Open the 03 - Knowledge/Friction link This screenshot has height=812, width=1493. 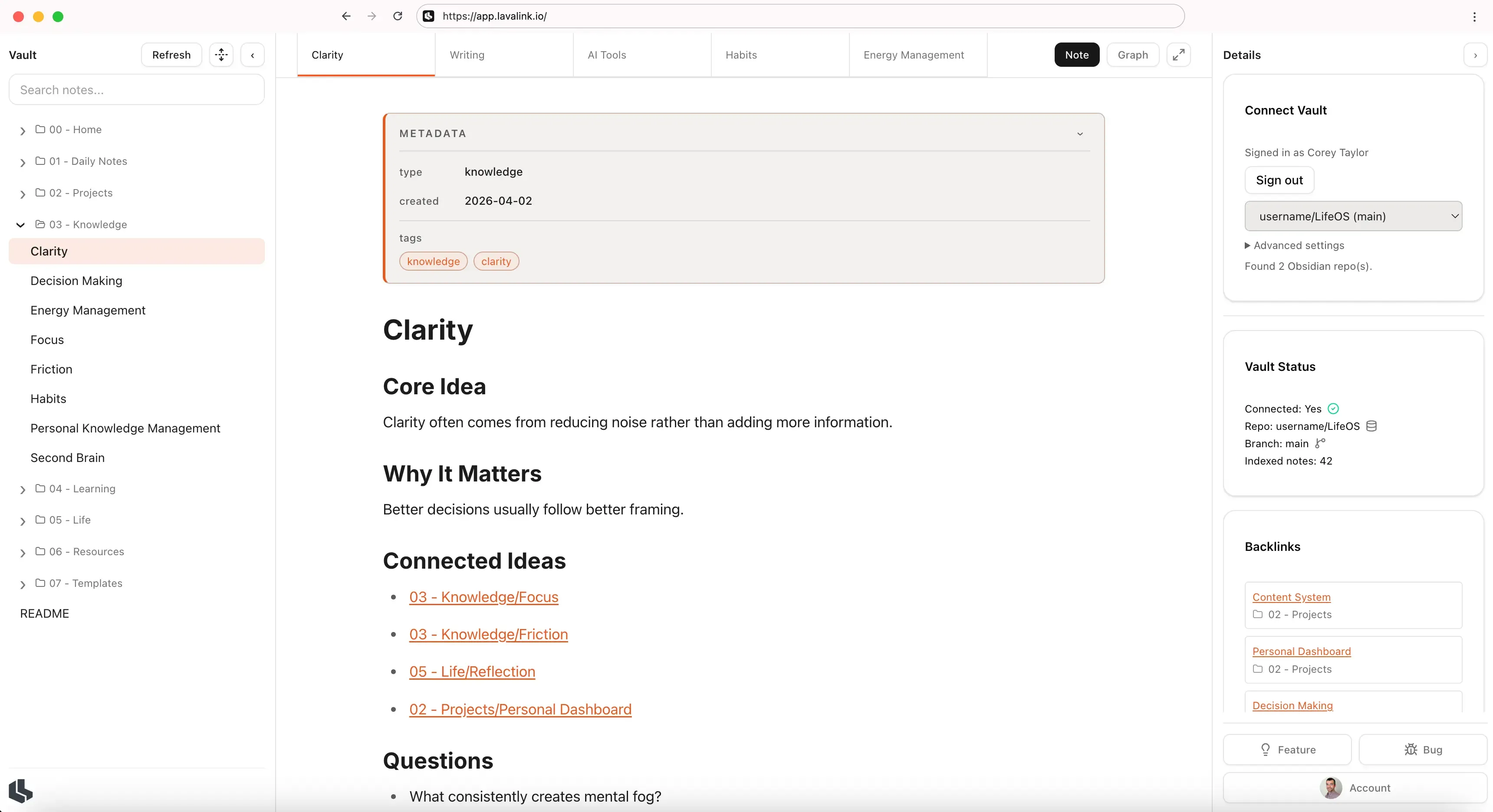tap(488, 634)
